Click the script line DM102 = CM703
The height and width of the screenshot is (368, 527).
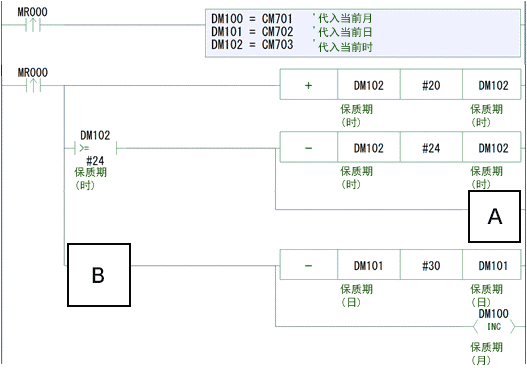(x=252, y=44)
